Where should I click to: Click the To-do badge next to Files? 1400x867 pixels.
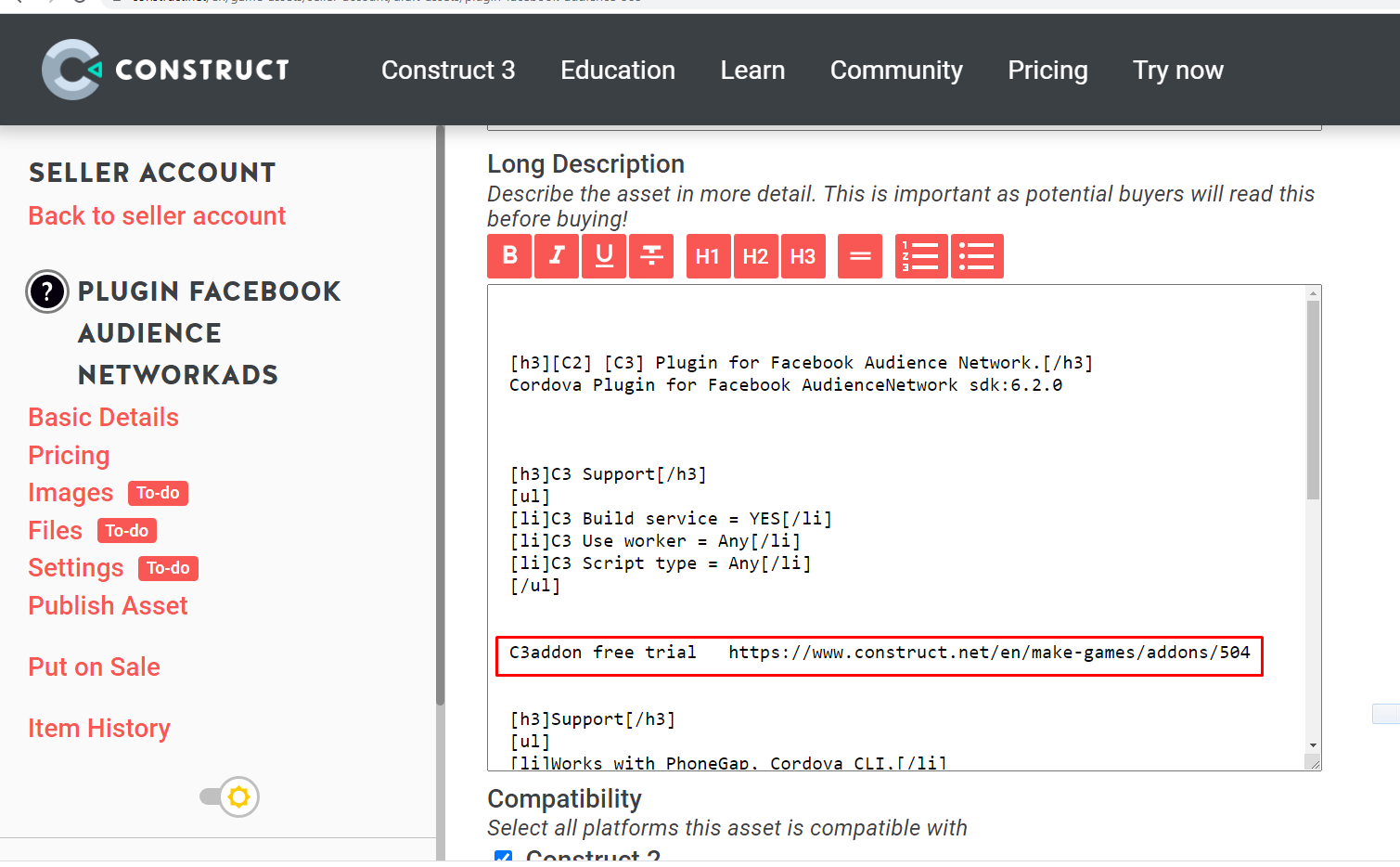[x=127, y=531]
